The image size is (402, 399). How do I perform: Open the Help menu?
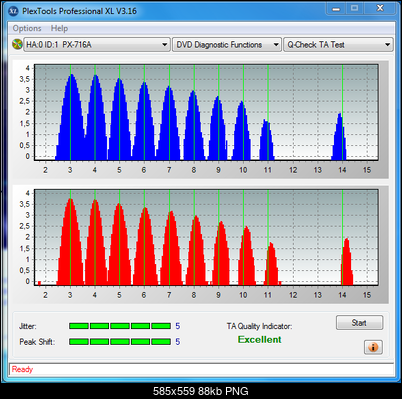(59, 28)
